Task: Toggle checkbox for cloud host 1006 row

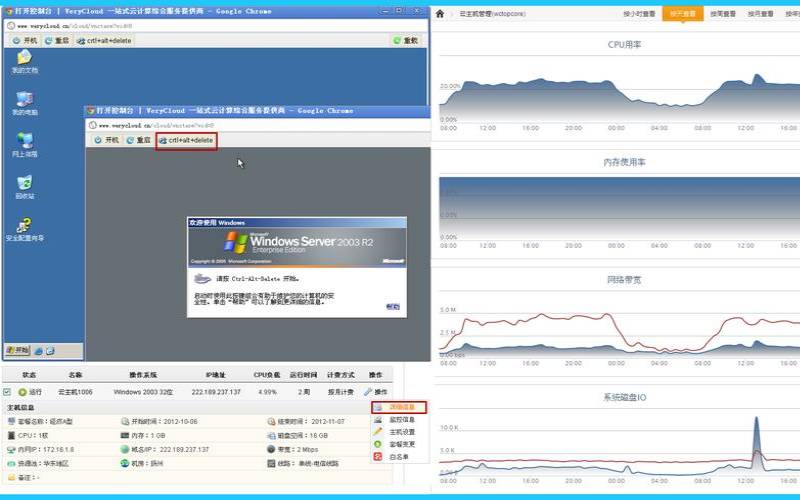Action: point(7,392)
